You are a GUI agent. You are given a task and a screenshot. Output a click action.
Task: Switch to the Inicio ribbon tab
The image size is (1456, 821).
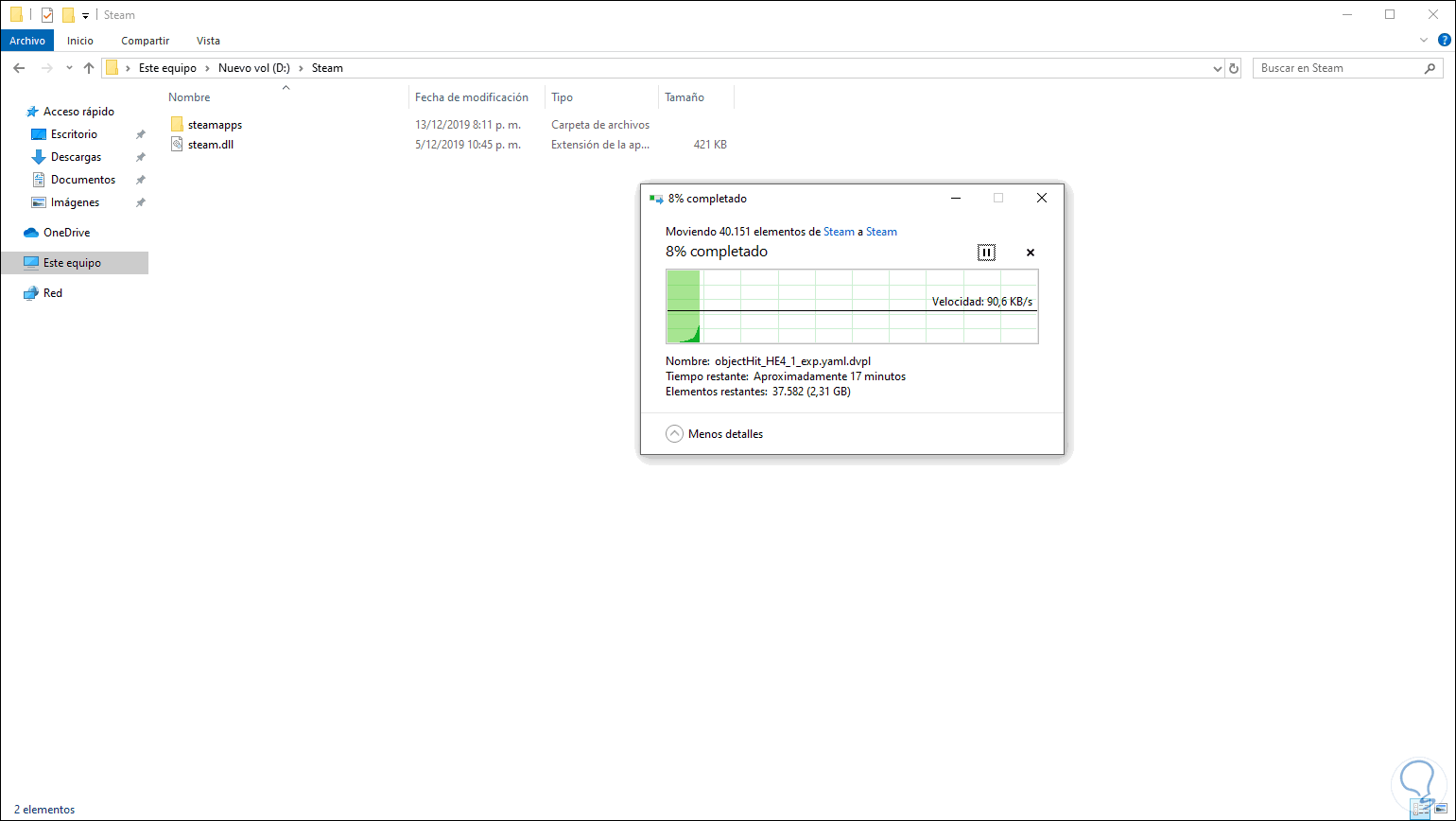click(80, 41)
